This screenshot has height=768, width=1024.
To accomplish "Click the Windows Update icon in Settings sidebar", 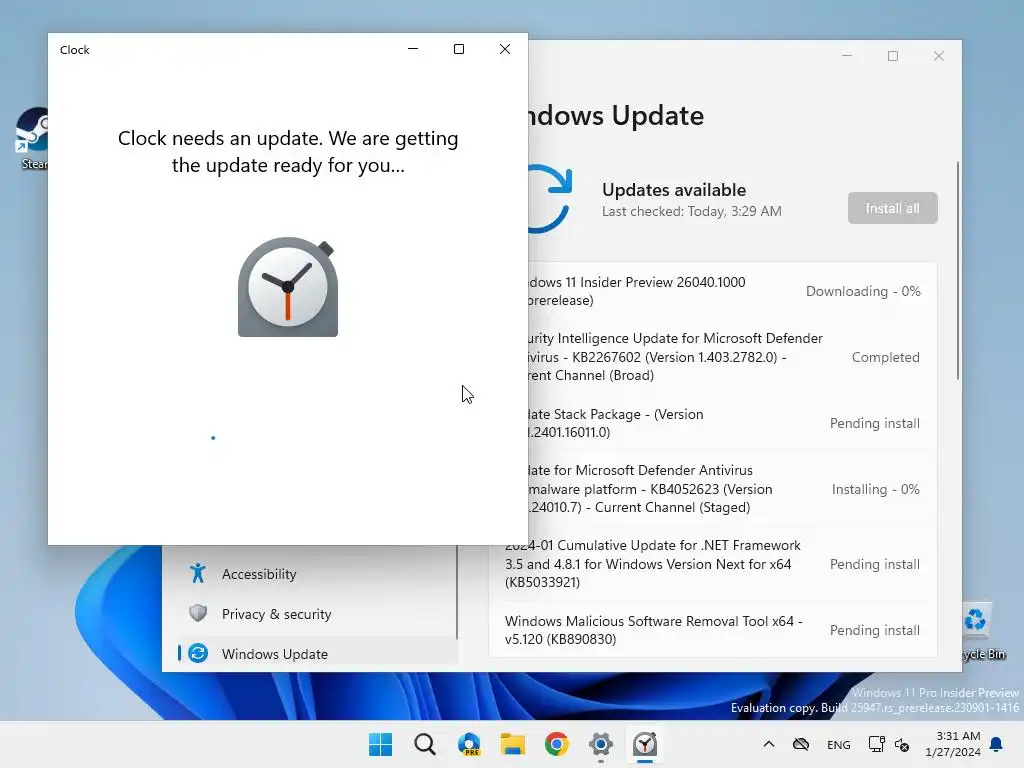I will pos(198,653).
